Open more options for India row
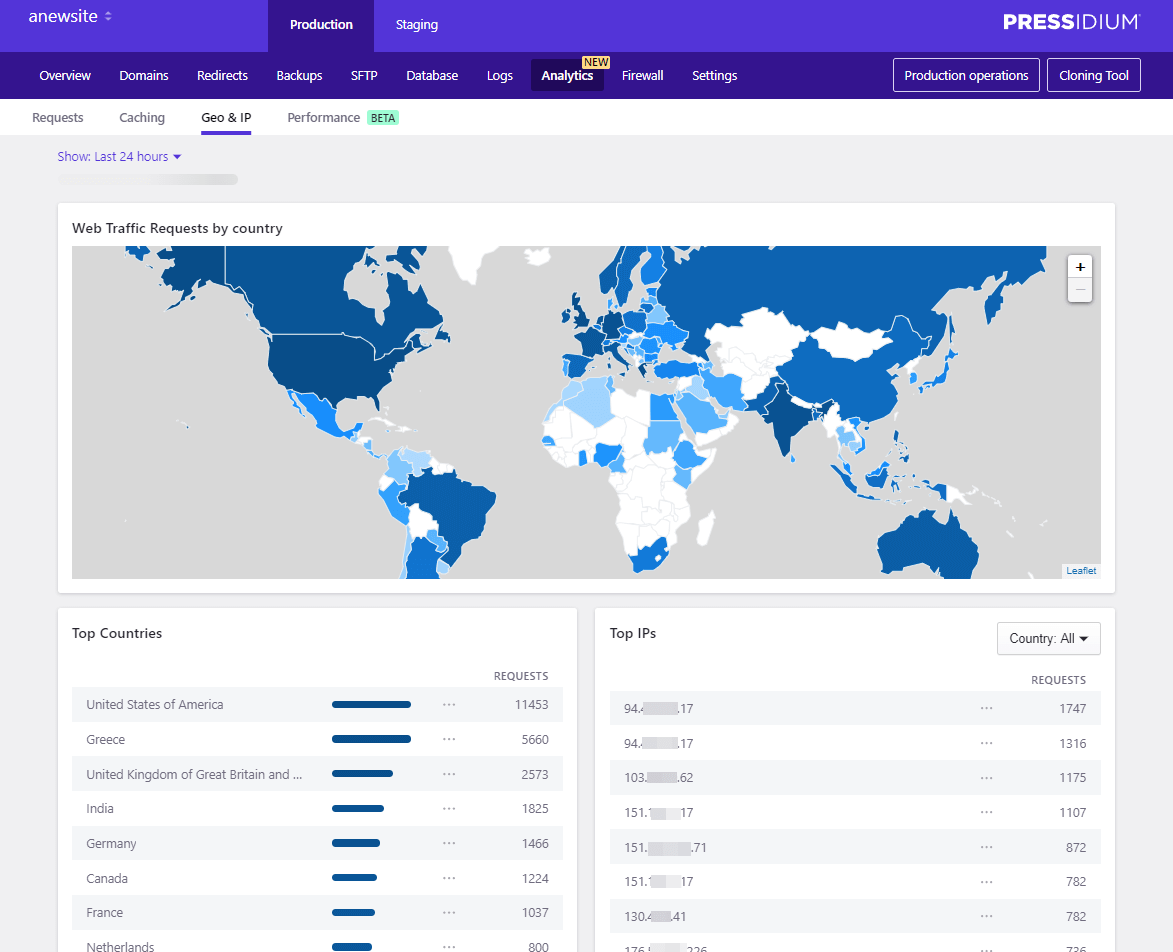Viewport: 1173px width, 952px height. (x=449, y=808)
